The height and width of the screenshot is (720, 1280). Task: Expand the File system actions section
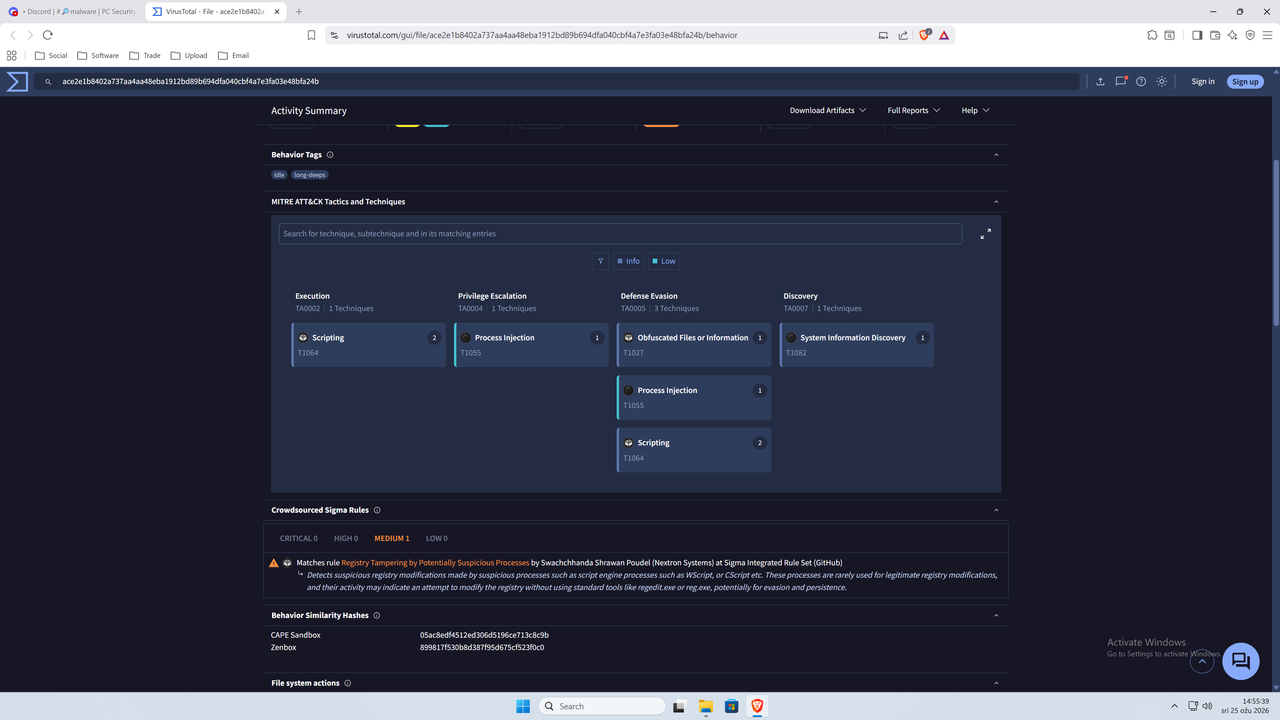(995, 683)
